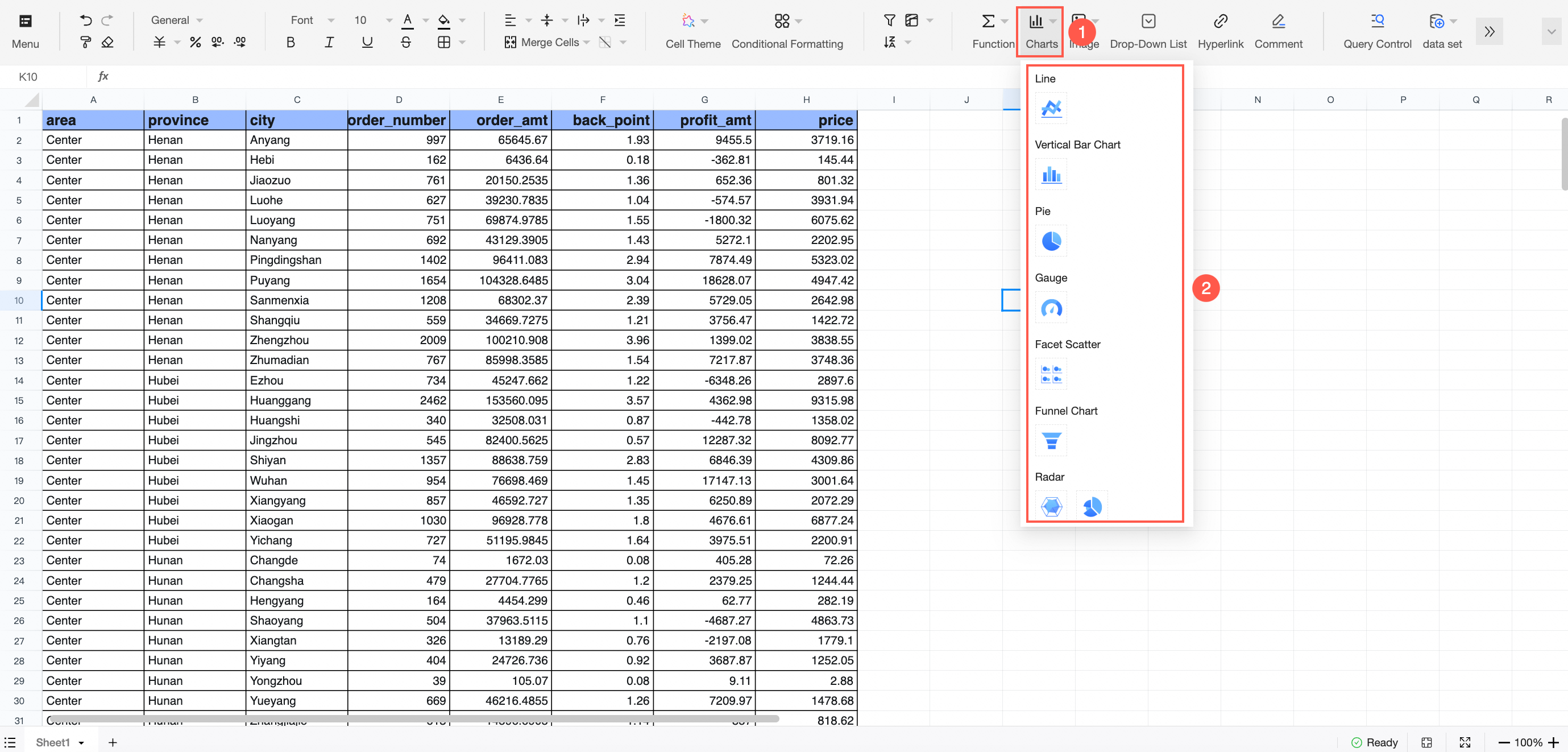Click the sort A-Z icon
Screen dimensions: 1568x752
889,42
